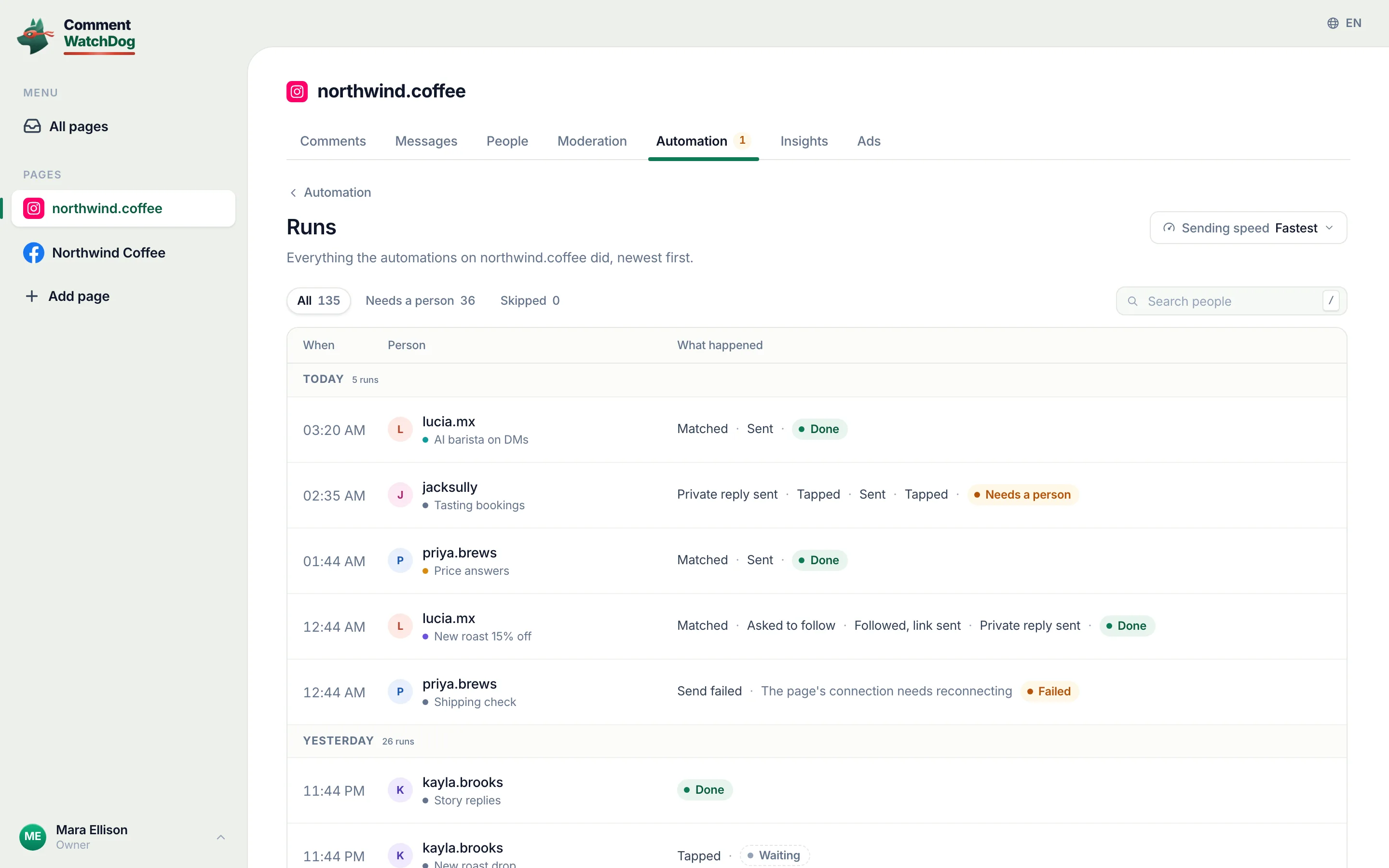The height and width of the screenshot is (868, 1389).
Task: Click the Search people field
Action: 1231,301
